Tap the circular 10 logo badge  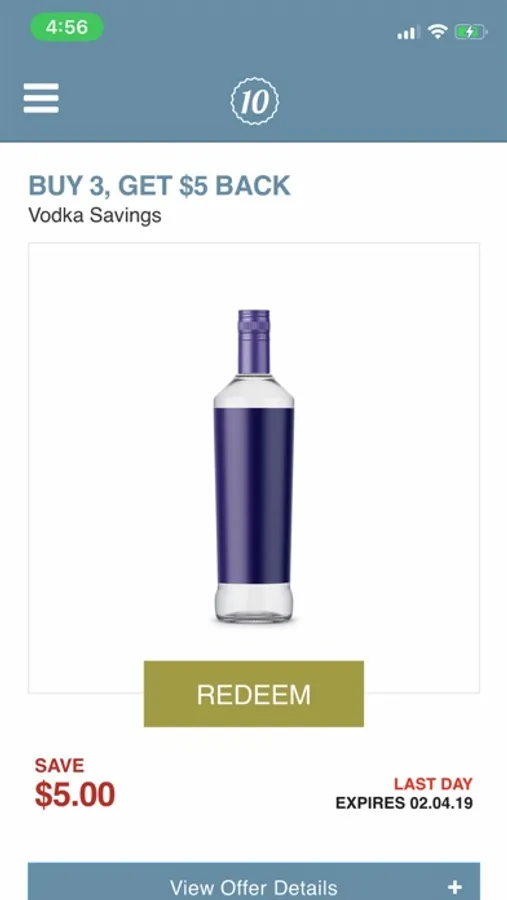pyautogui.click(x=254, y=102)
